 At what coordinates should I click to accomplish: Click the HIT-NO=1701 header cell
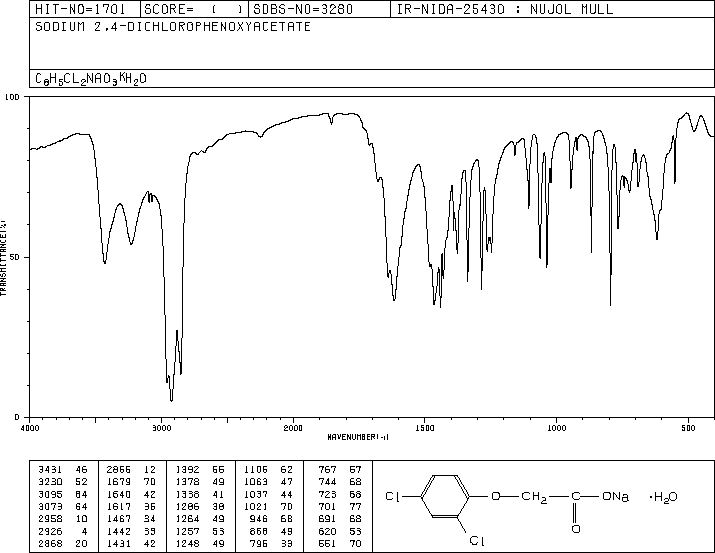point(85,9)
